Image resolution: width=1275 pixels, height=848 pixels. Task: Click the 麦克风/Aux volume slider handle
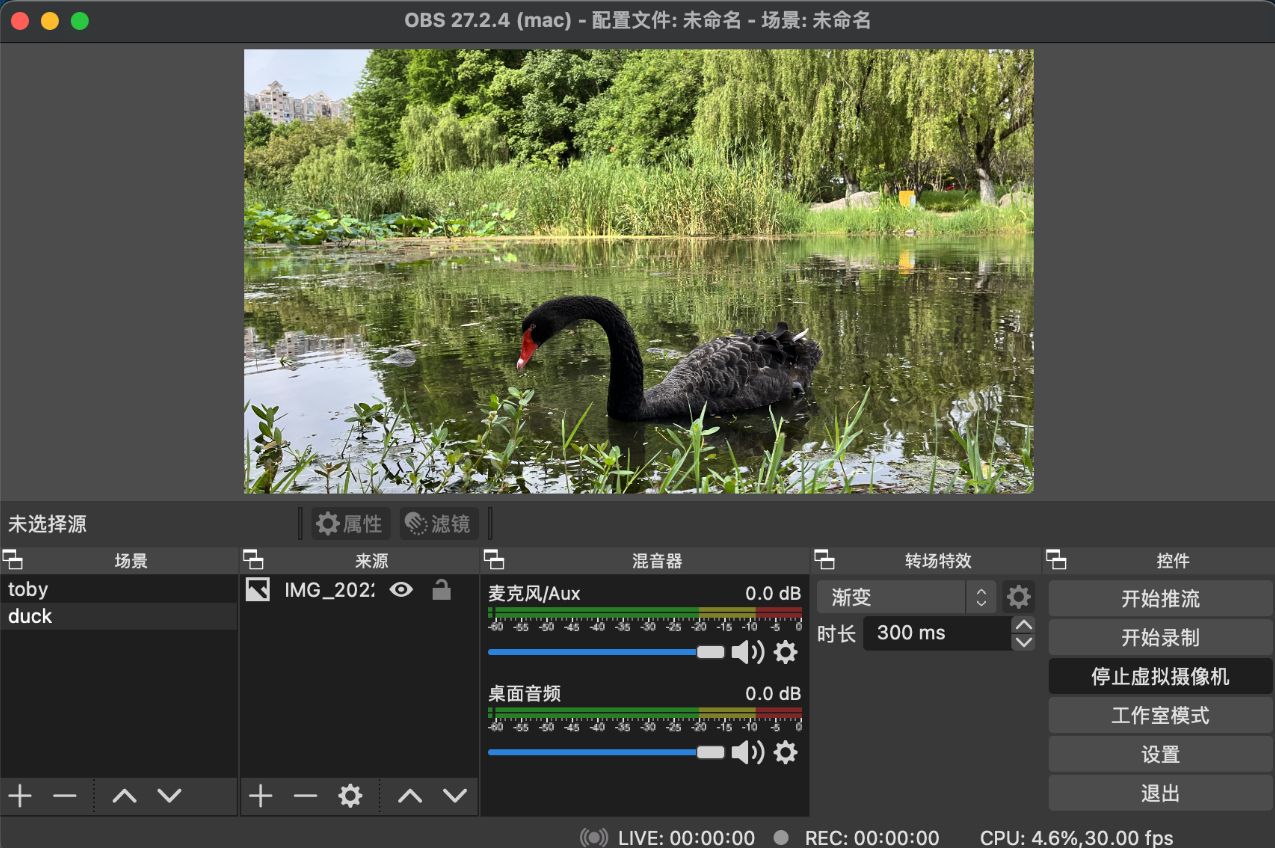(x=710, y=652)
